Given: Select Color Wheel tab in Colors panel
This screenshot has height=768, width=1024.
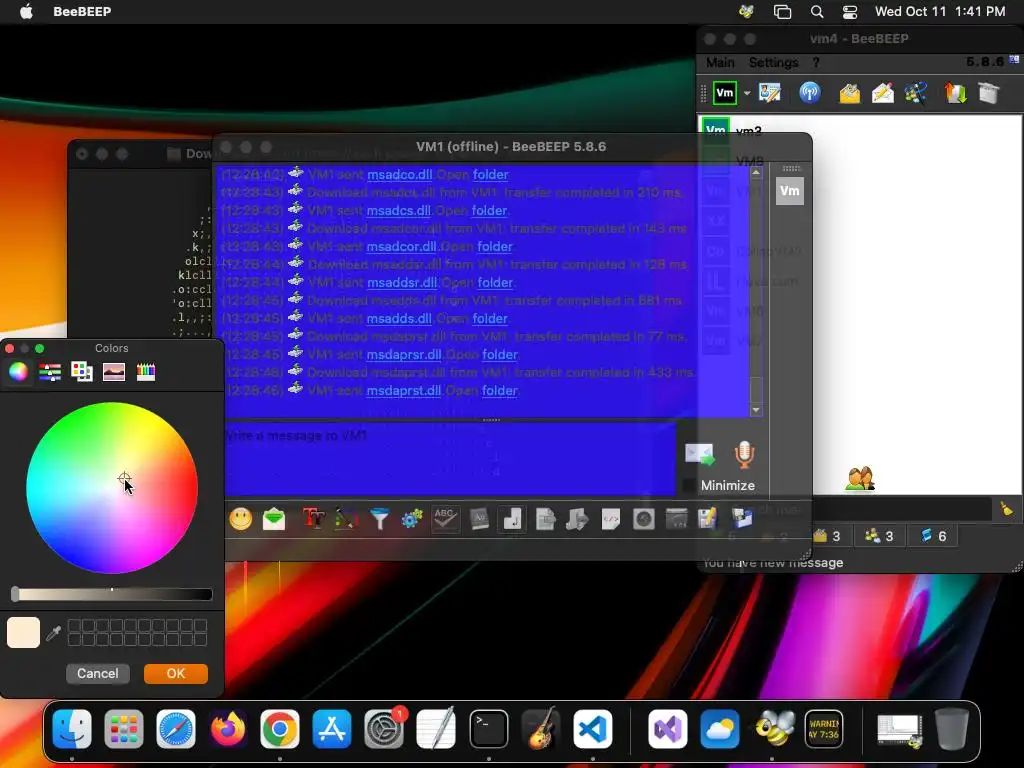Looking at the screenshot, I should 18,372.
